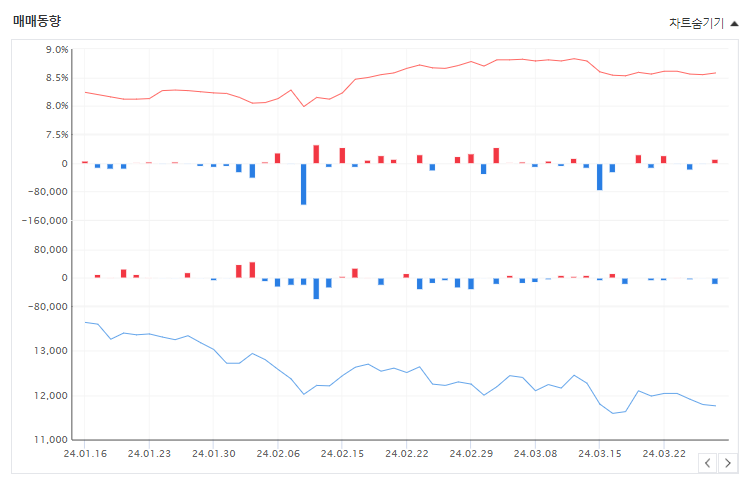Viewport: 746px width, 483px height.
Task: Click the 9.0% axis label
Action: [x=57, y=49]
